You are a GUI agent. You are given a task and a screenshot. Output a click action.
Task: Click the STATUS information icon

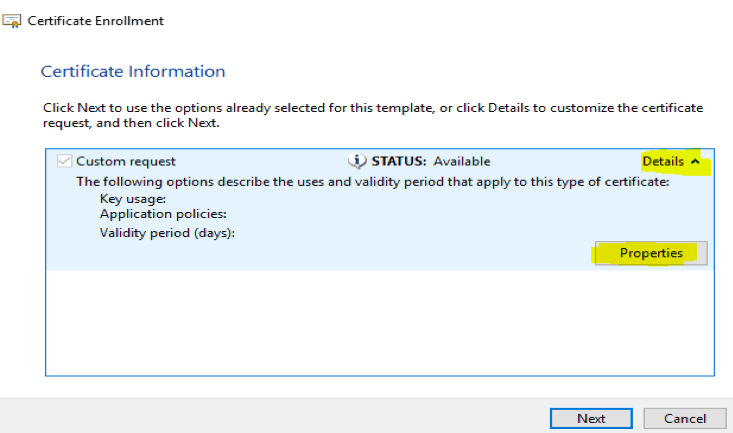click(357, 161)
